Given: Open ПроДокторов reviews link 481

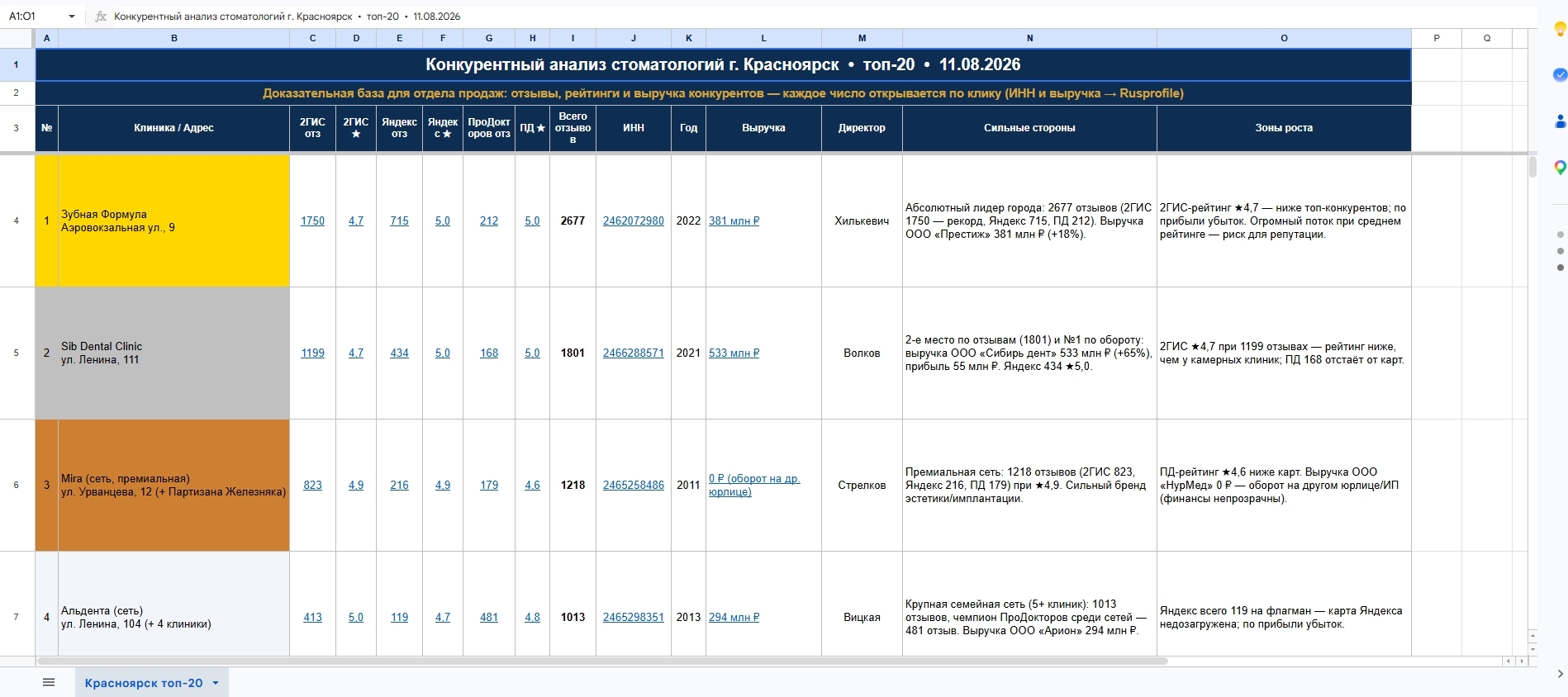Looking at the screenshot, I should [x=489, y=617].
